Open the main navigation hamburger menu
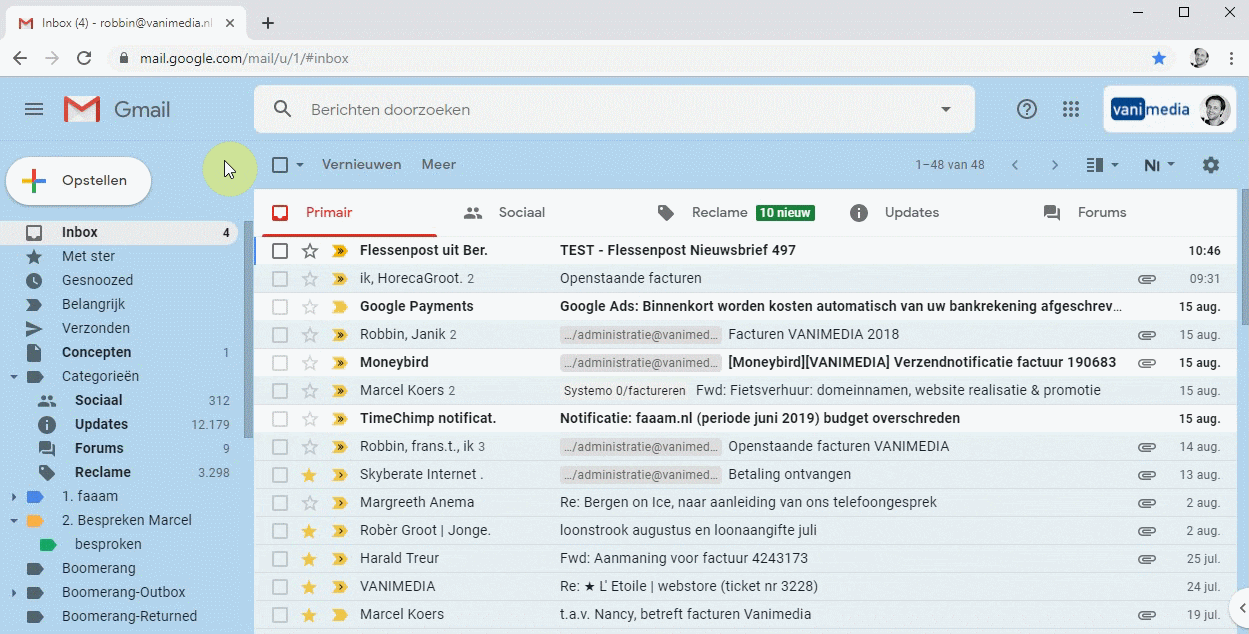This screenshot has height=634, width=1249. (33, 109)
